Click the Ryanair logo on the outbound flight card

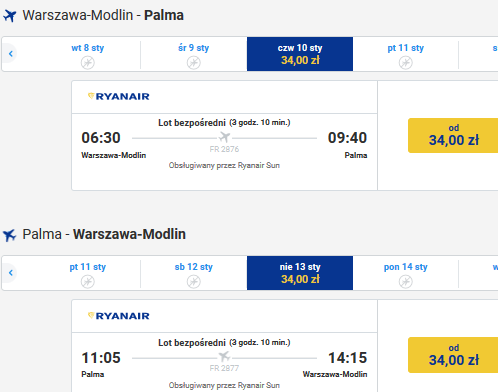pos(119,96)
